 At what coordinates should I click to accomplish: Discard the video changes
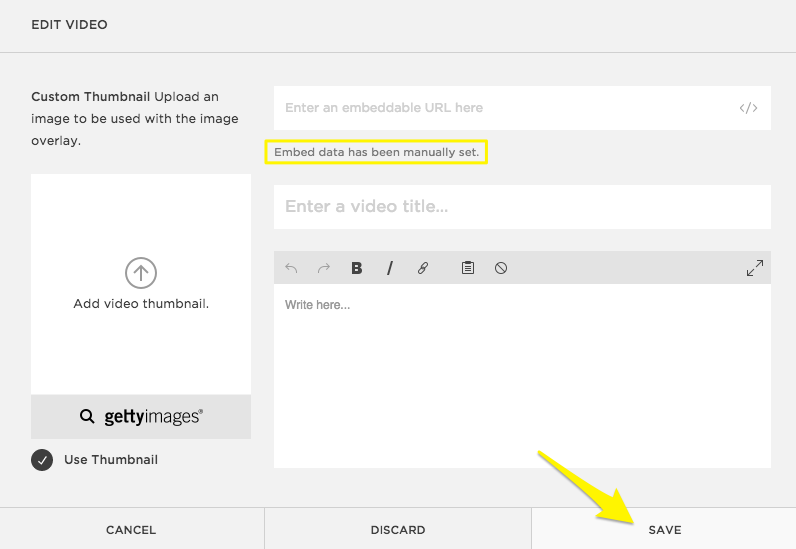point(398,530)
